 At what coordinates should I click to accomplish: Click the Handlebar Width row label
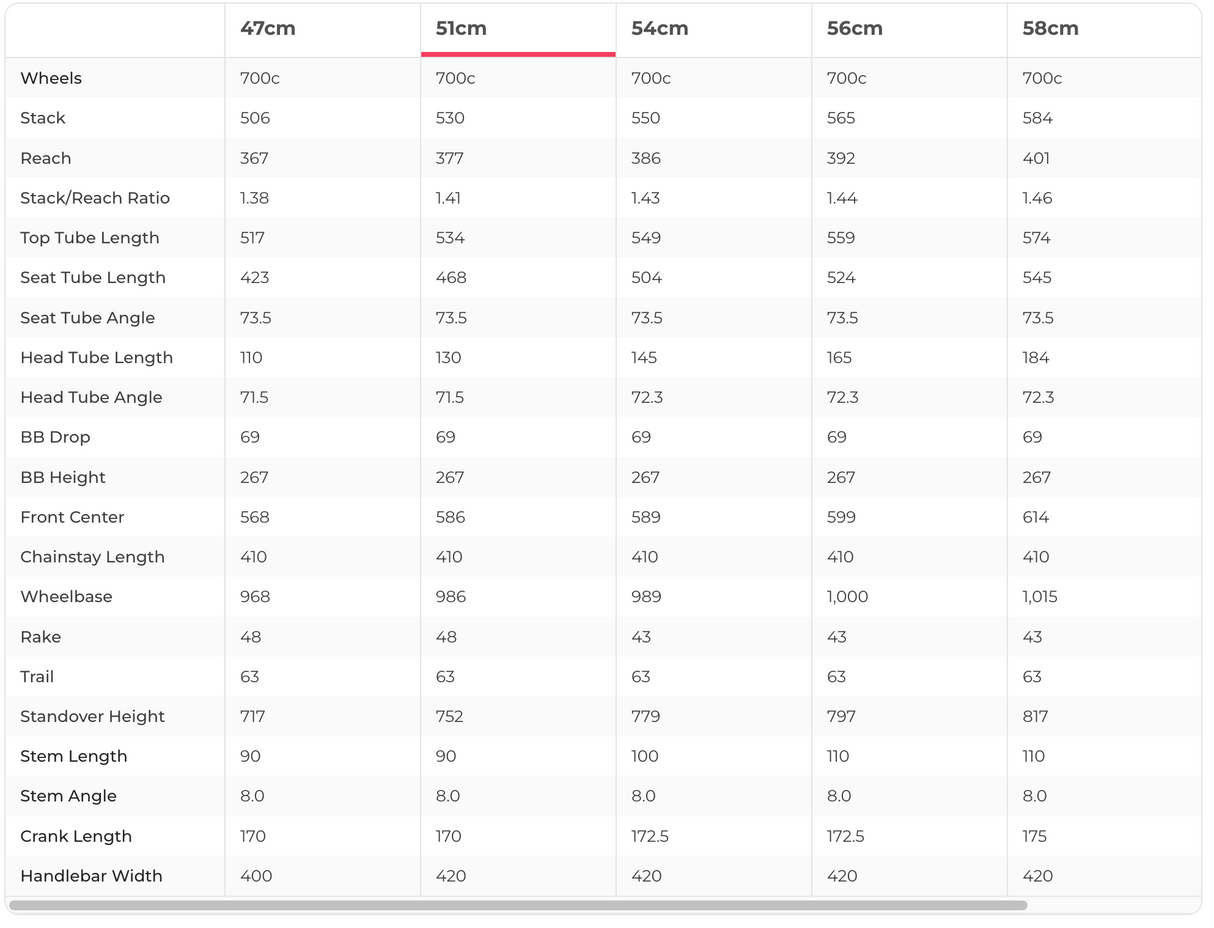tap(91, 876)
